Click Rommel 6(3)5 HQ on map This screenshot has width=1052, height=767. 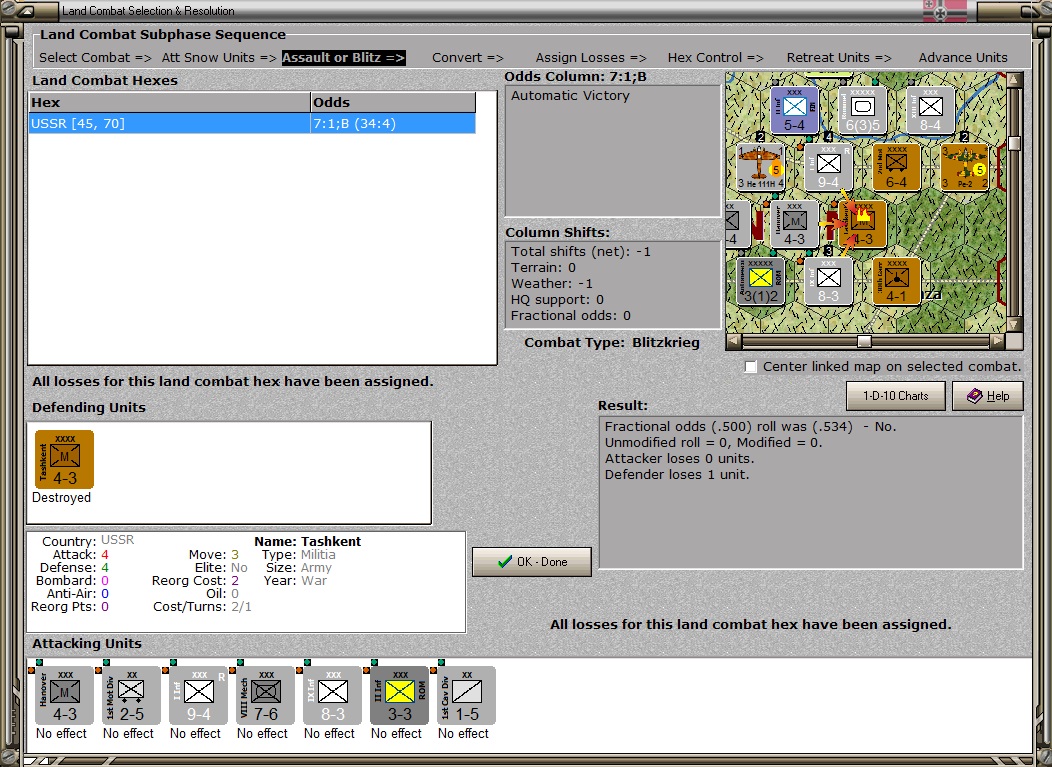pos(862,111)
